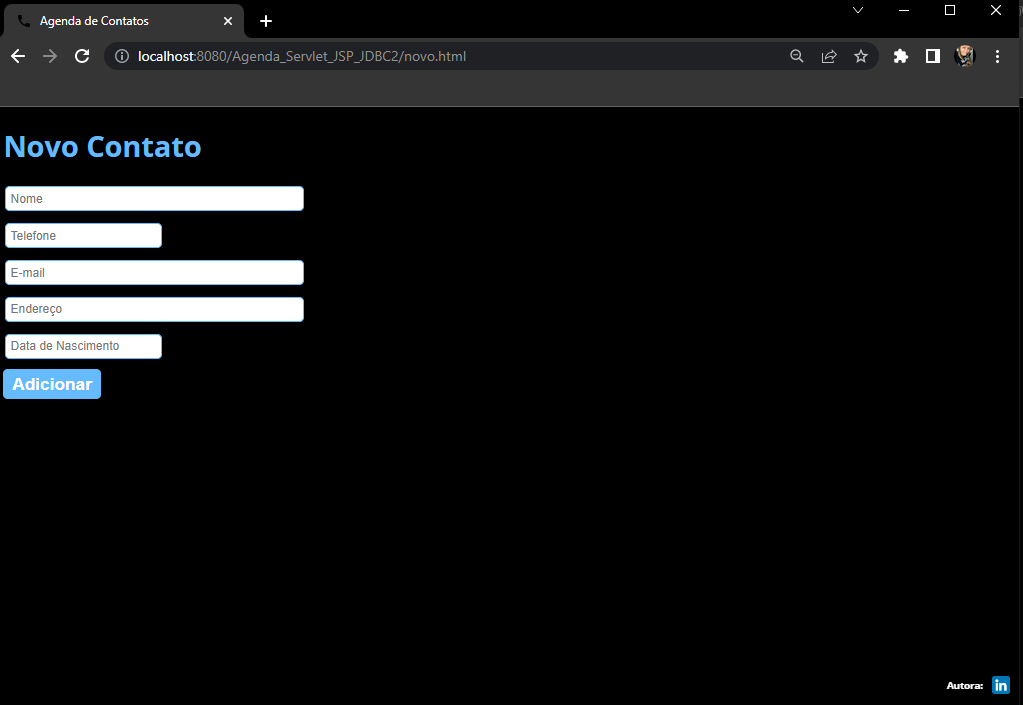Click inside the E-mail input field

(x=154, y=272)
